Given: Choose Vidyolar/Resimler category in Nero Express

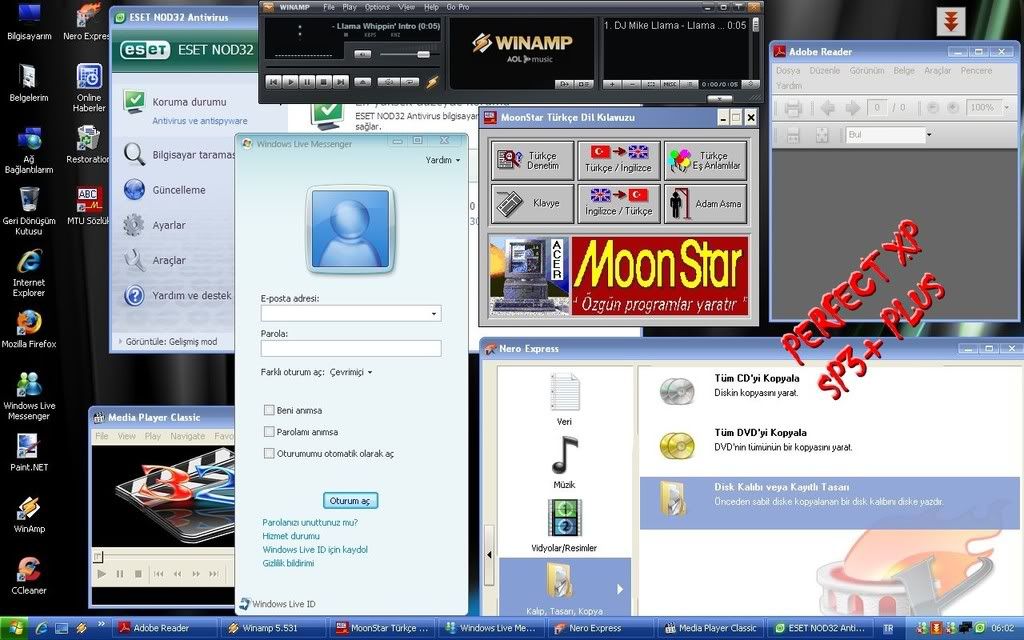Looking at the screenshot, I should point(564,526).
